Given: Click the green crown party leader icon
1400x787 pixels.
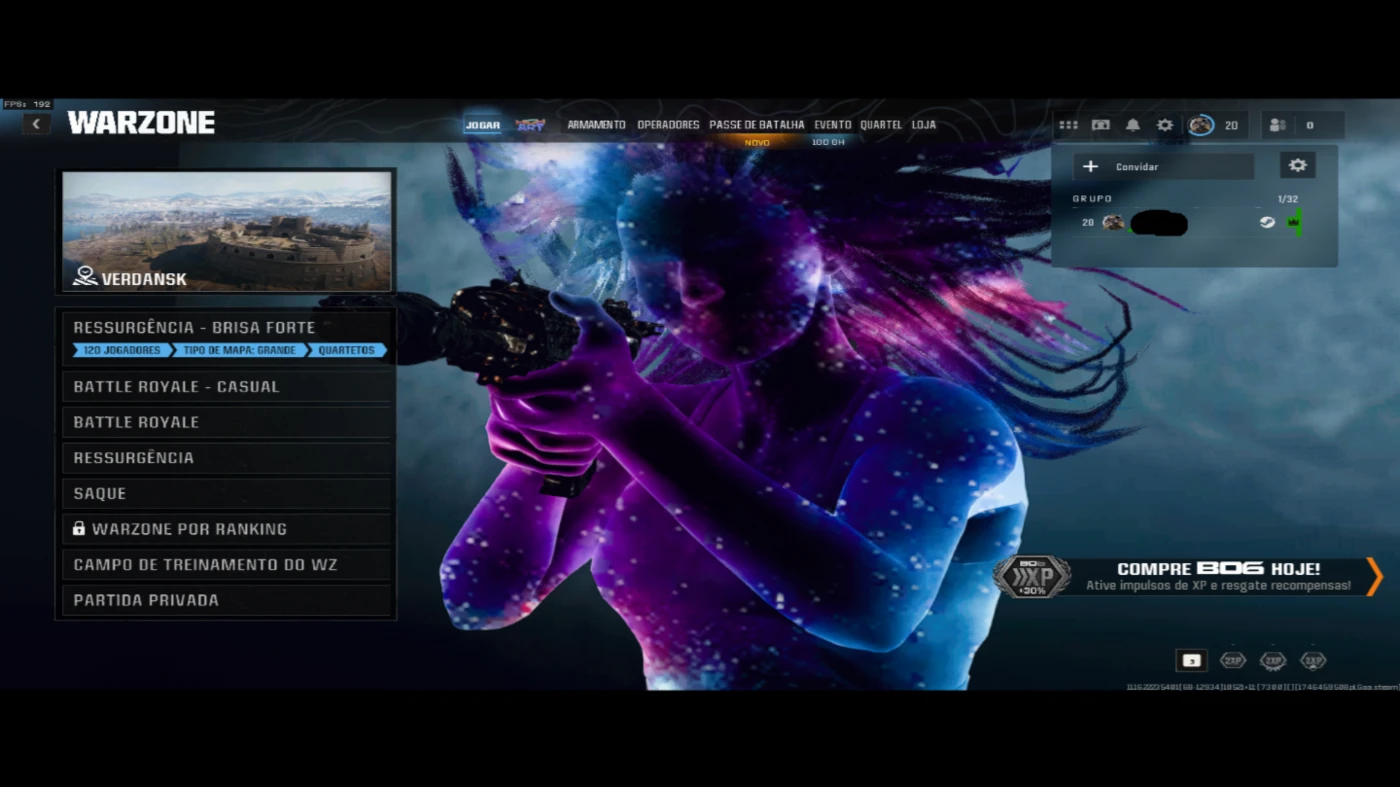Looking at the screenshot, I should point(1294,222).
